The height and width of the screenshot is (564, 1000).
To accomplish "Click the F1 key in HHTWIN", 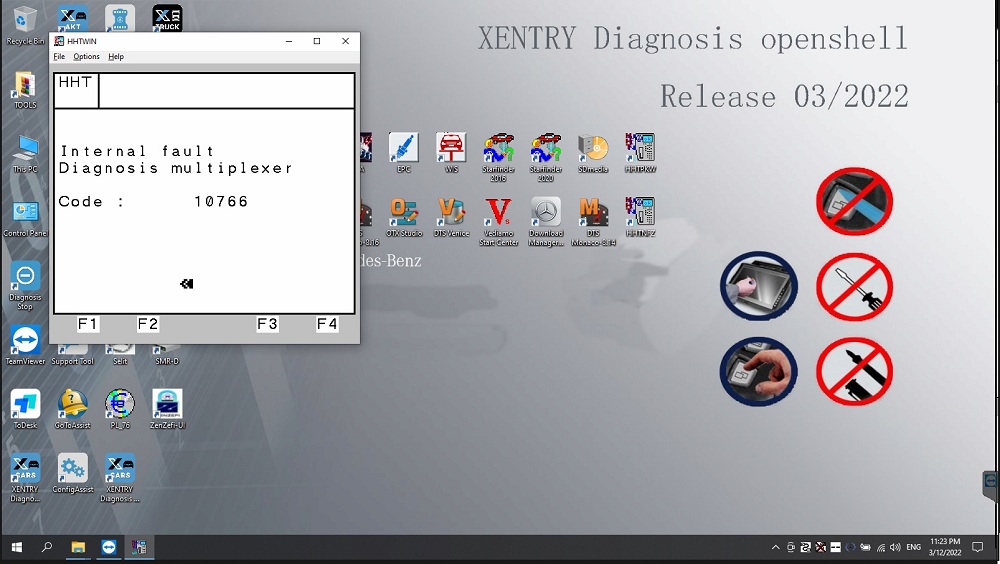I will pos(87,324).
